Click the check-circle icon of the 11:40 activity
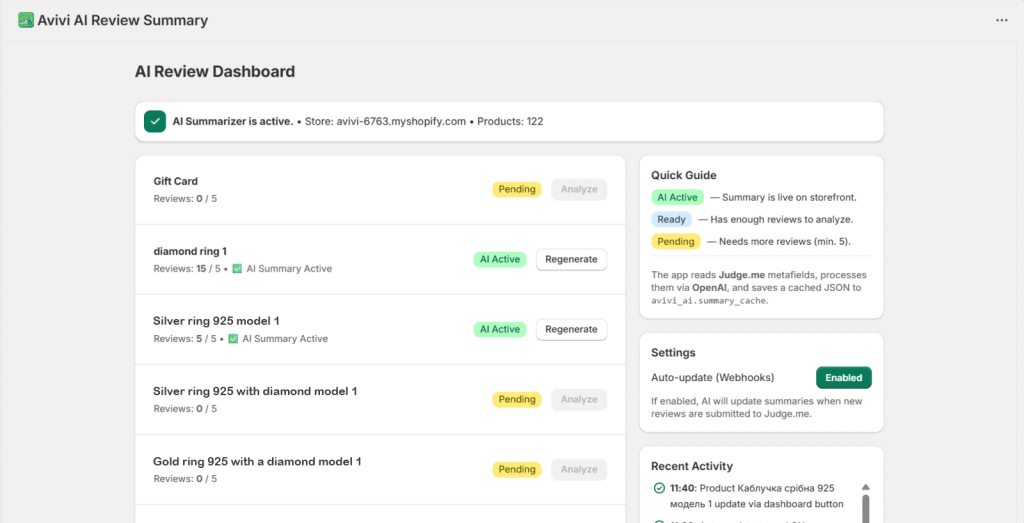 659,488
